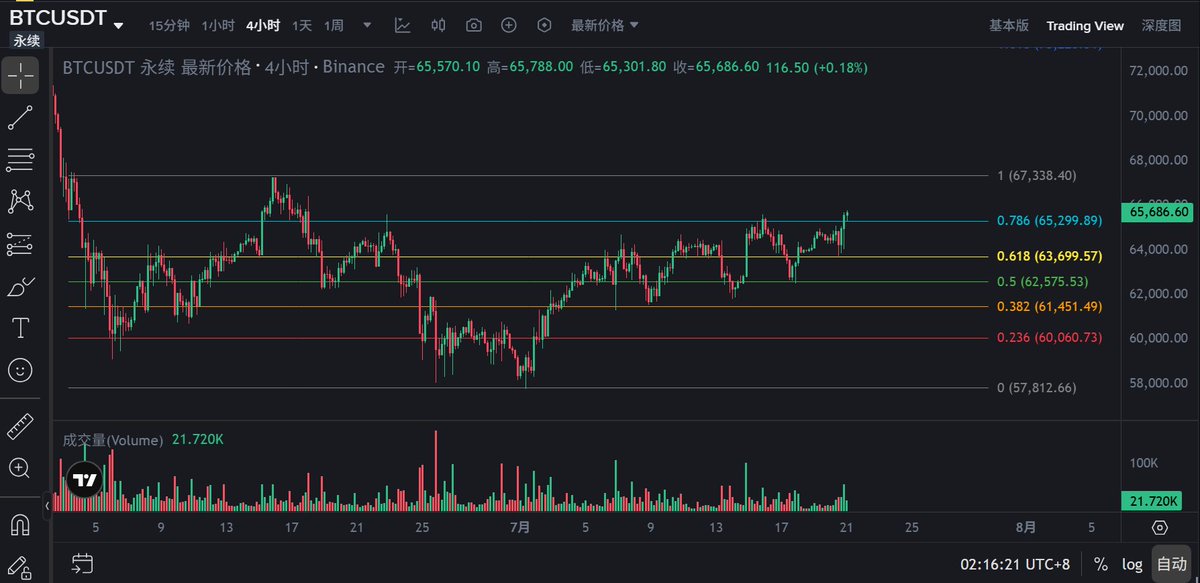Select the 4小时 interval

[x=263, y=25]
